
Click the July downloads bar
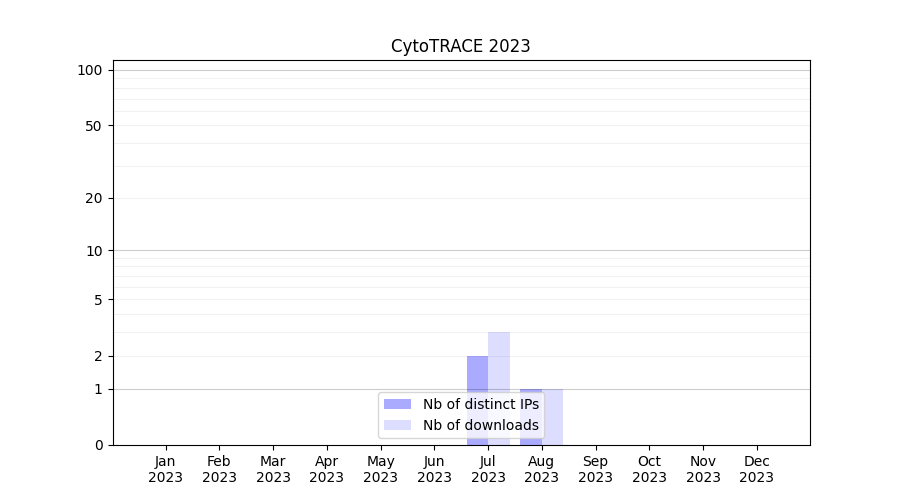(x=499, y=360)
